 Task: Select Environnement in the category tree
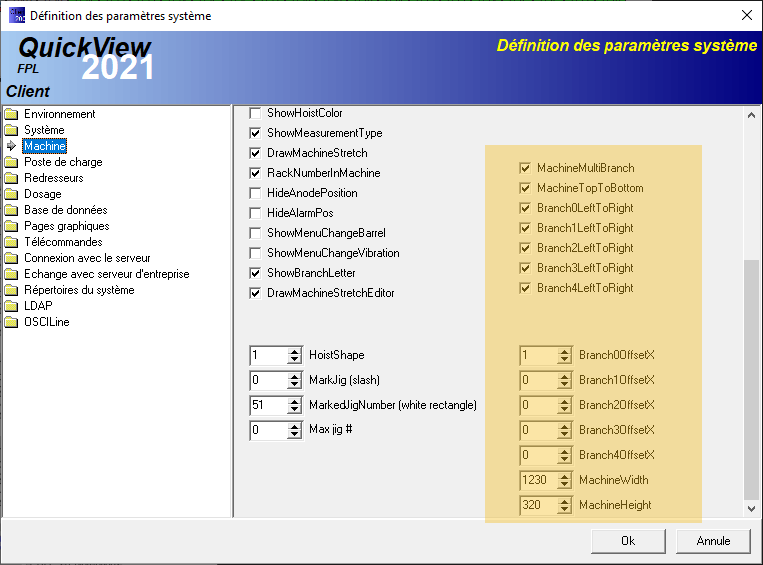point(59,114)
